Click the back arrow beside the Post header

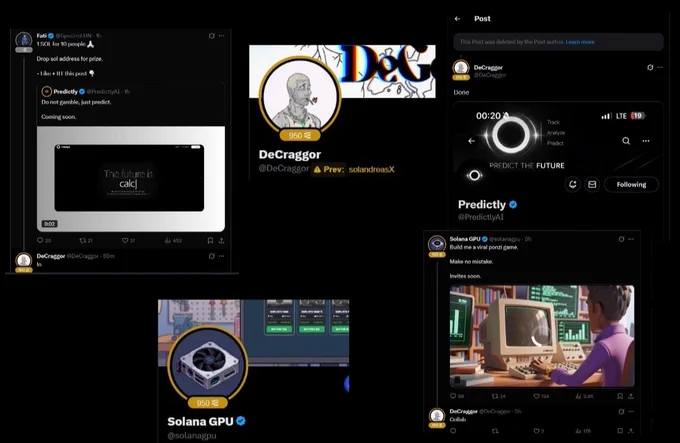pyautogui.click(x=457, y=19)
